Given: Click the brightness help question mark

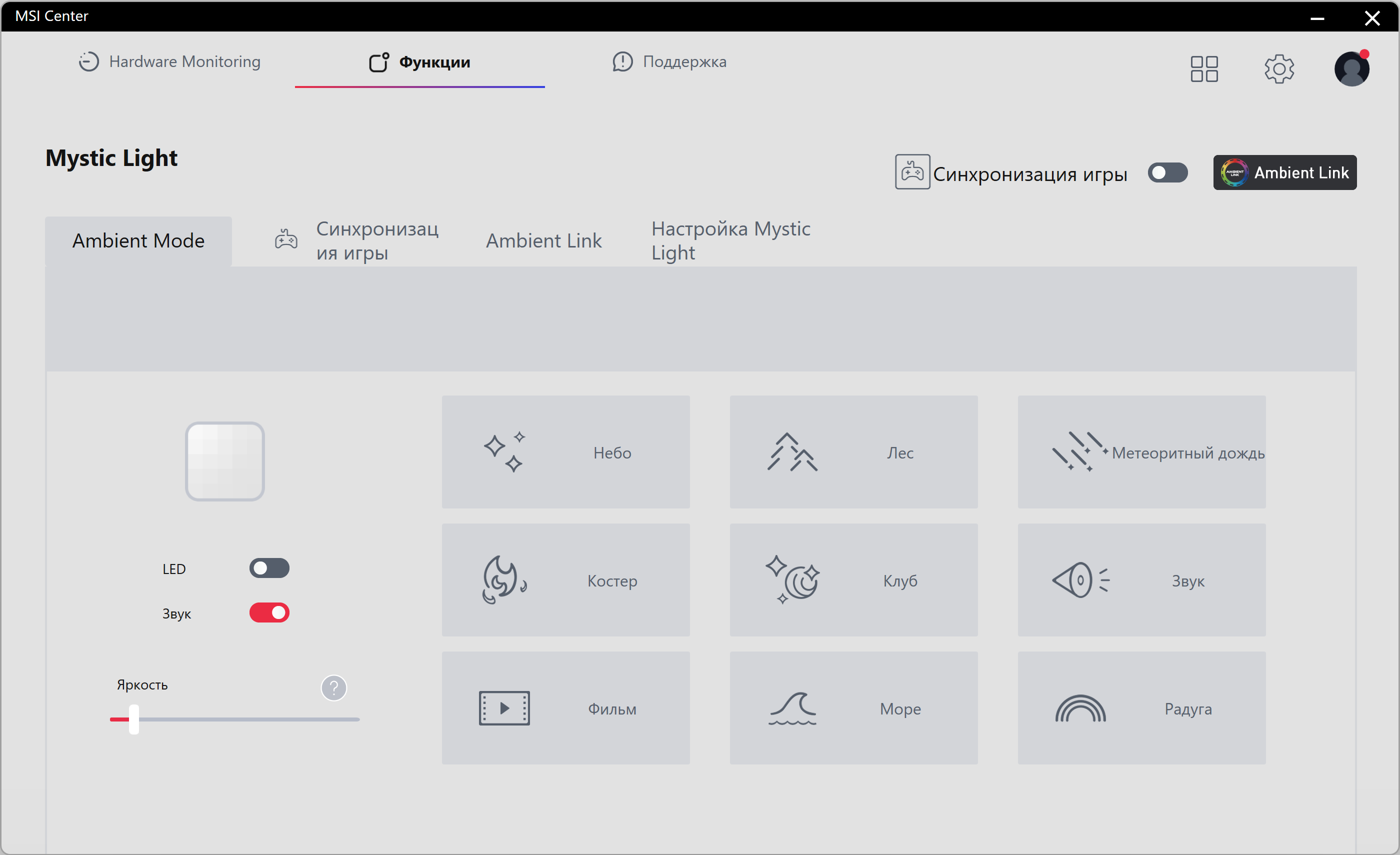Looking at the screenshot, I should 333,687.
